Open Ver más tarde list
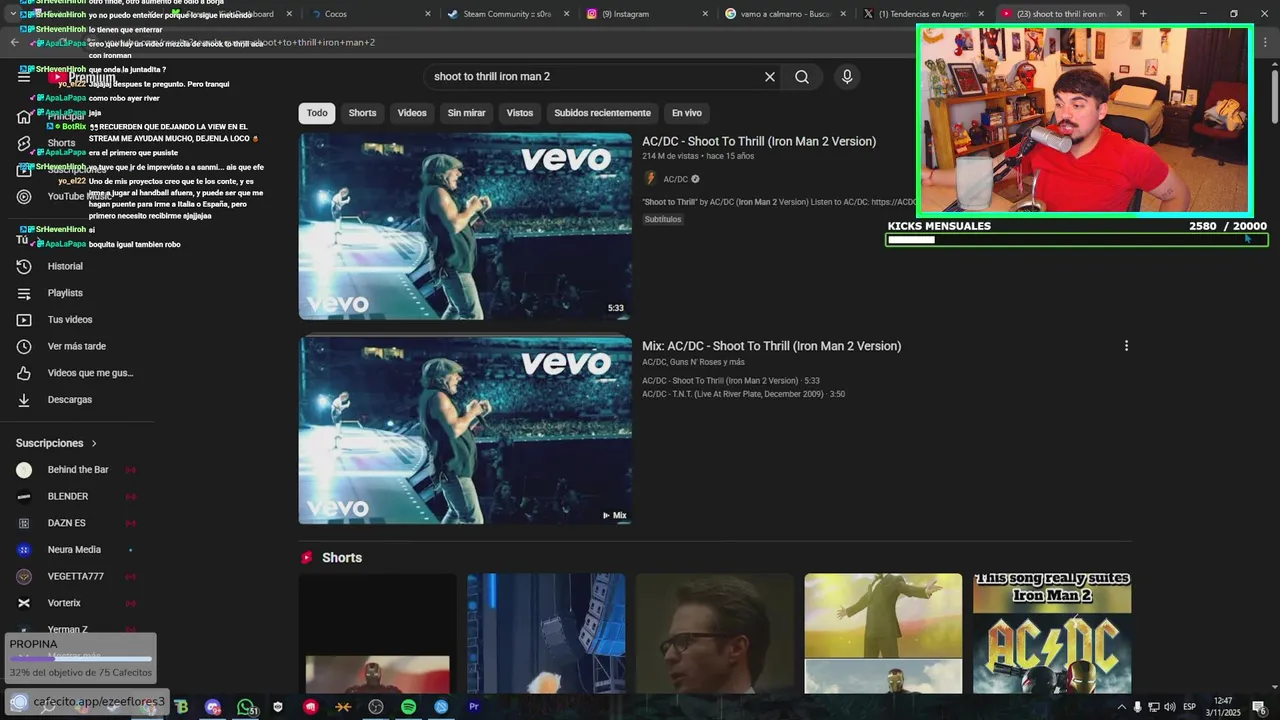Image resolution: width=1280 pixels, height=720 pixels. point(76,346)
